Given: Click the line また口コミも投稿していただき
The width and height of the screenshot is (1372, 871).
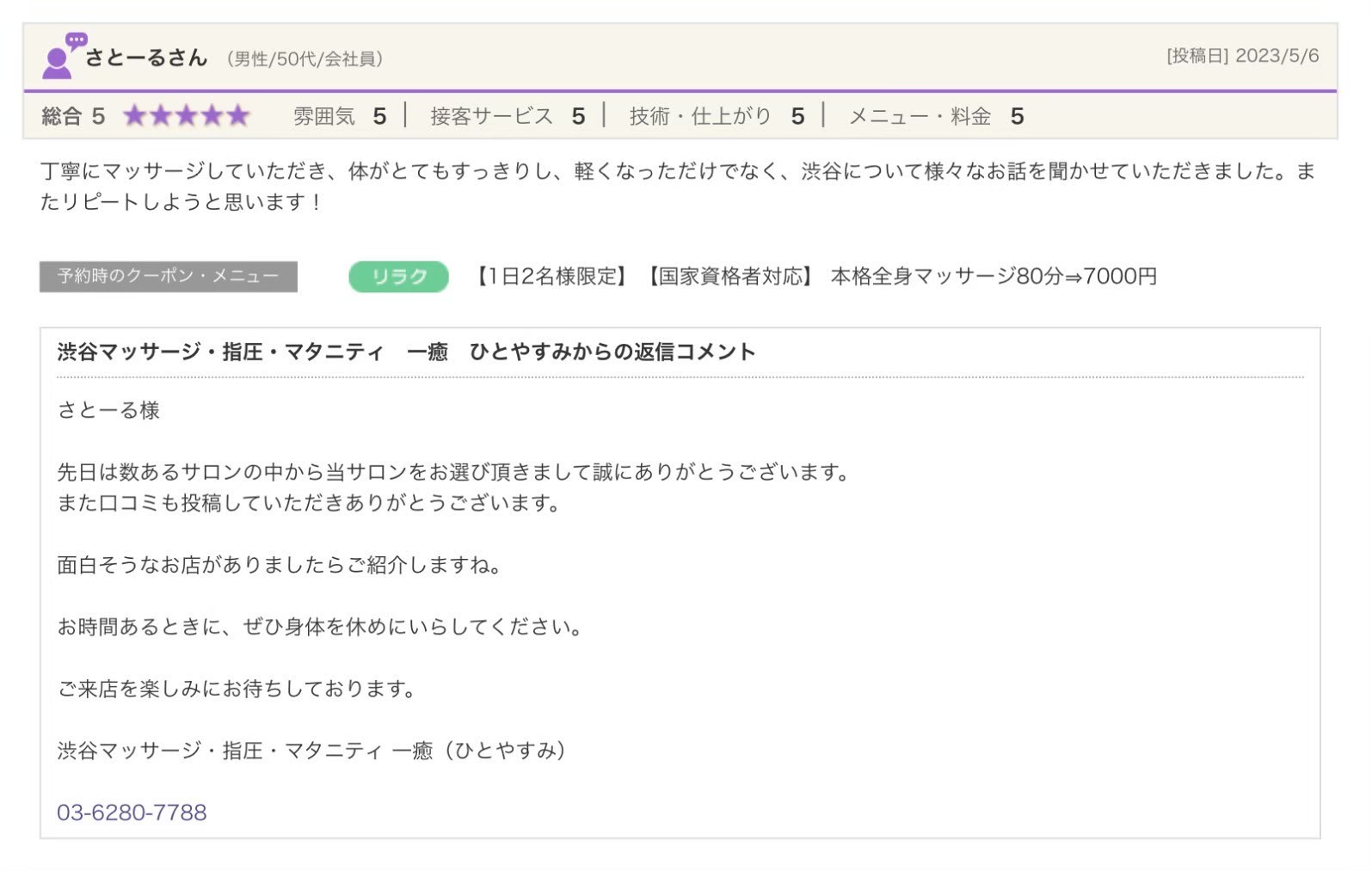Looking at the screenshot, I should [x=310, y=503].
